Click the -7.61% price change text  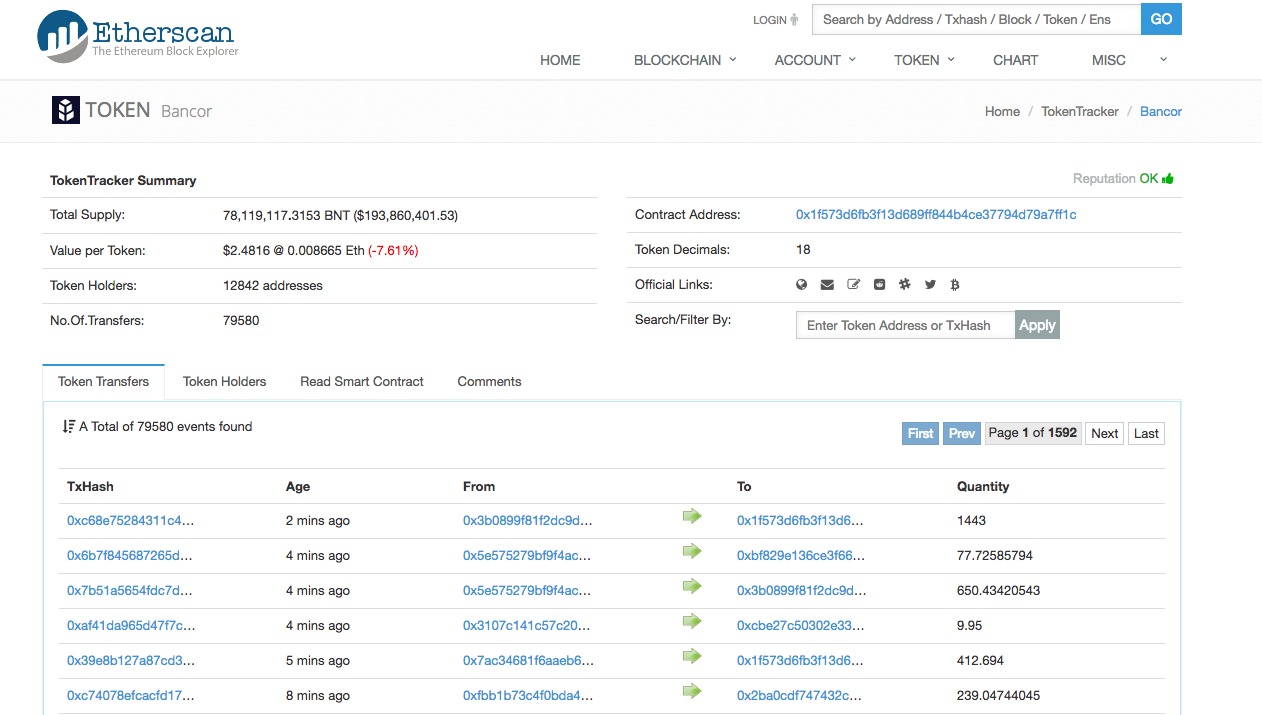coord(393,251)
